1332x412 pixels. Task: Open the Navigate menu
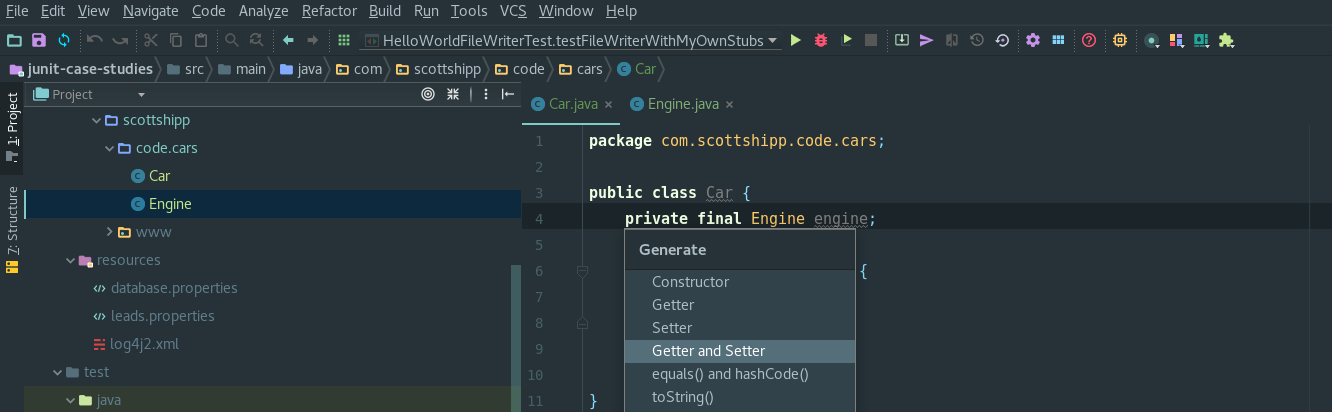(x=150, y=11)
